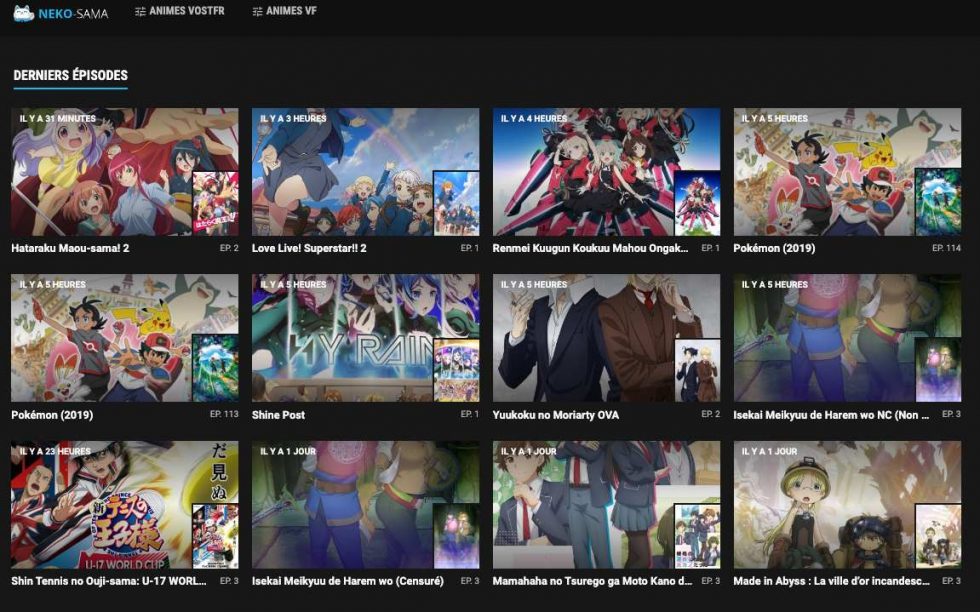
Task: Open Pokémon (2019) episode 114 banner
Action: click(x=848, y=172)
